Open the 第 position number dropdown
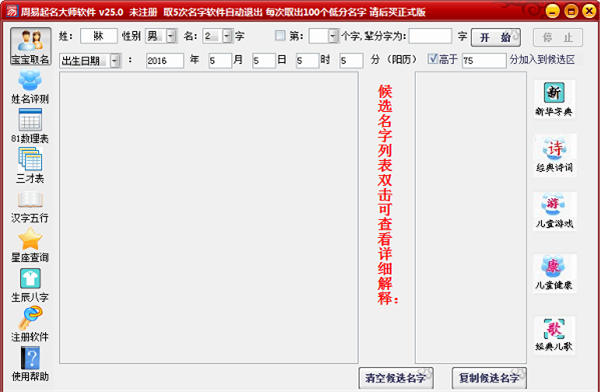The width and height of the screenshot is (600, 392). coord(333,36)
